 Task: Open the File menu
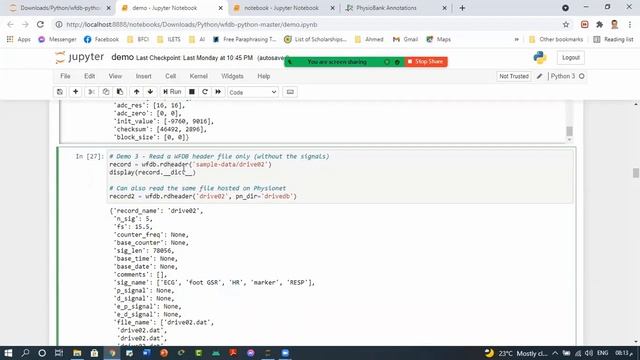click(x=65, y=76)
